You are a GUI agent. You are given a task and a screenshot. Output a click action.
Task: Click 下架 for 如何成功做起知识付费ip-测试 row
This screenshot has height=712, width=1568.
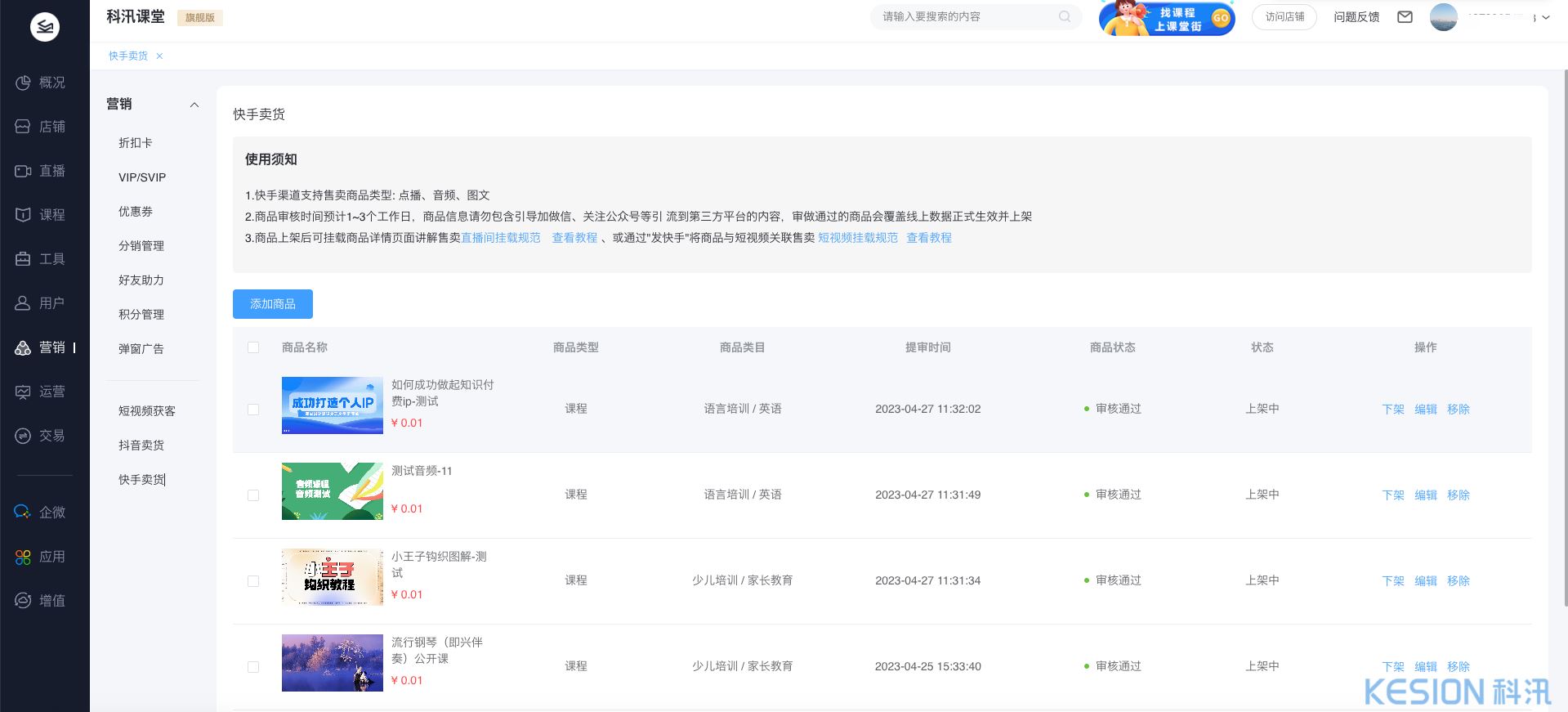[x=1393, y=410]
